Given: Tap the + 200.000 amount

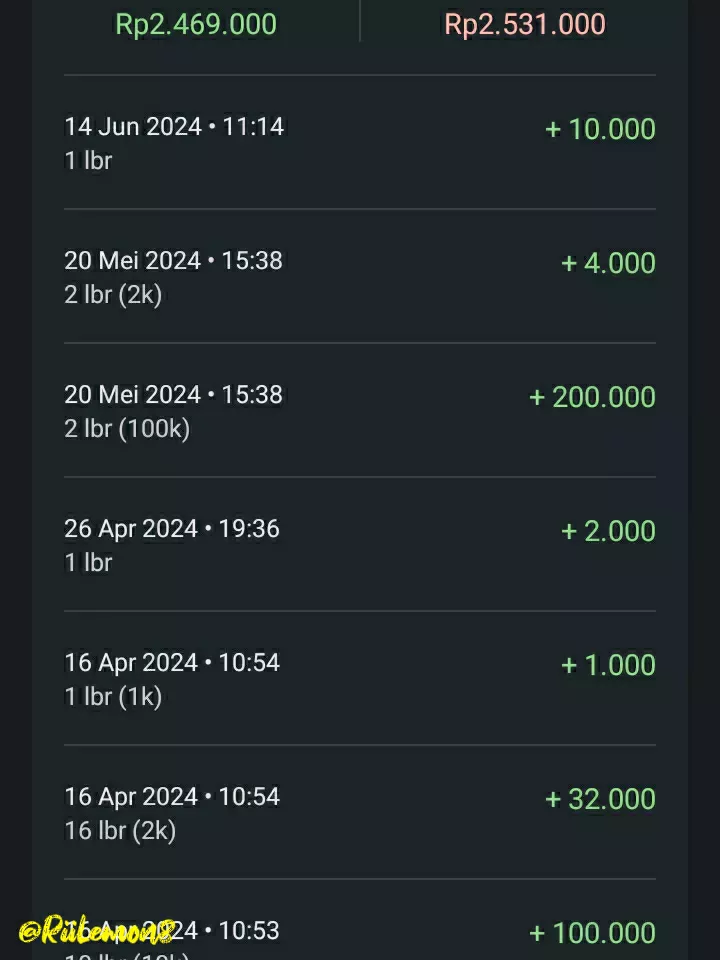Looking at the screenshot, I should point(592,397).
